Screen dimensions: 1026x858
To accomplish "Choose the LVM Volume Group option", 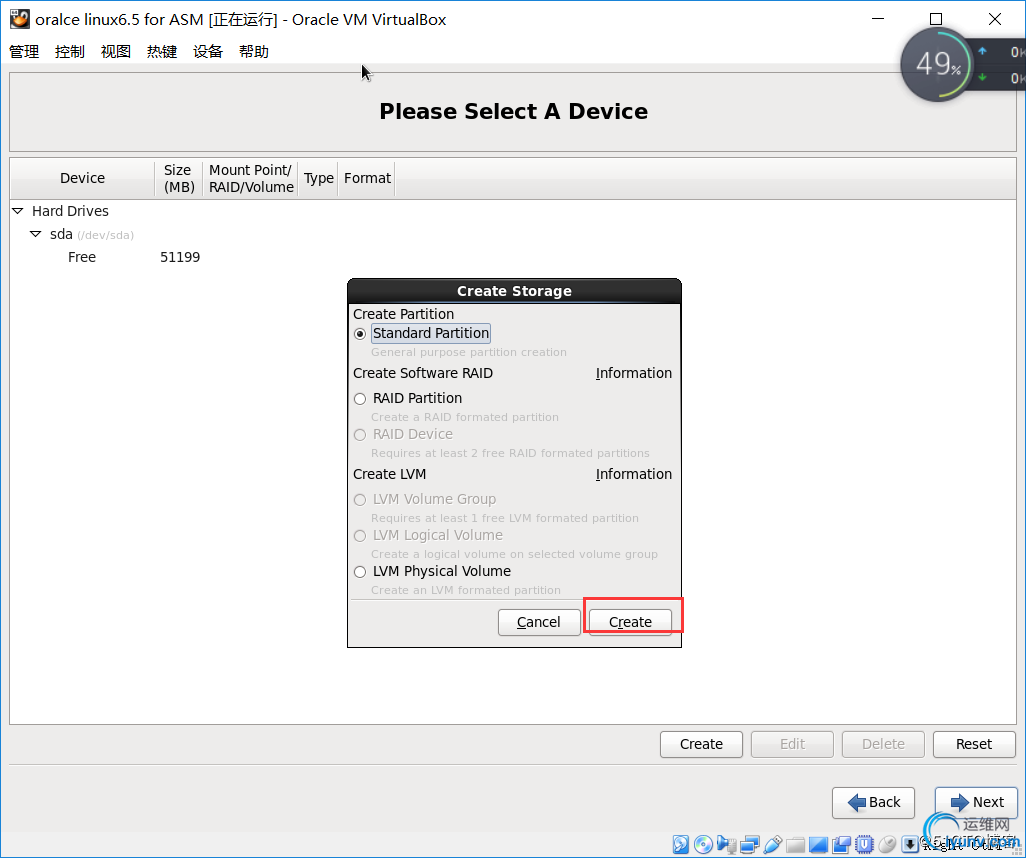I will pos(360,500).
